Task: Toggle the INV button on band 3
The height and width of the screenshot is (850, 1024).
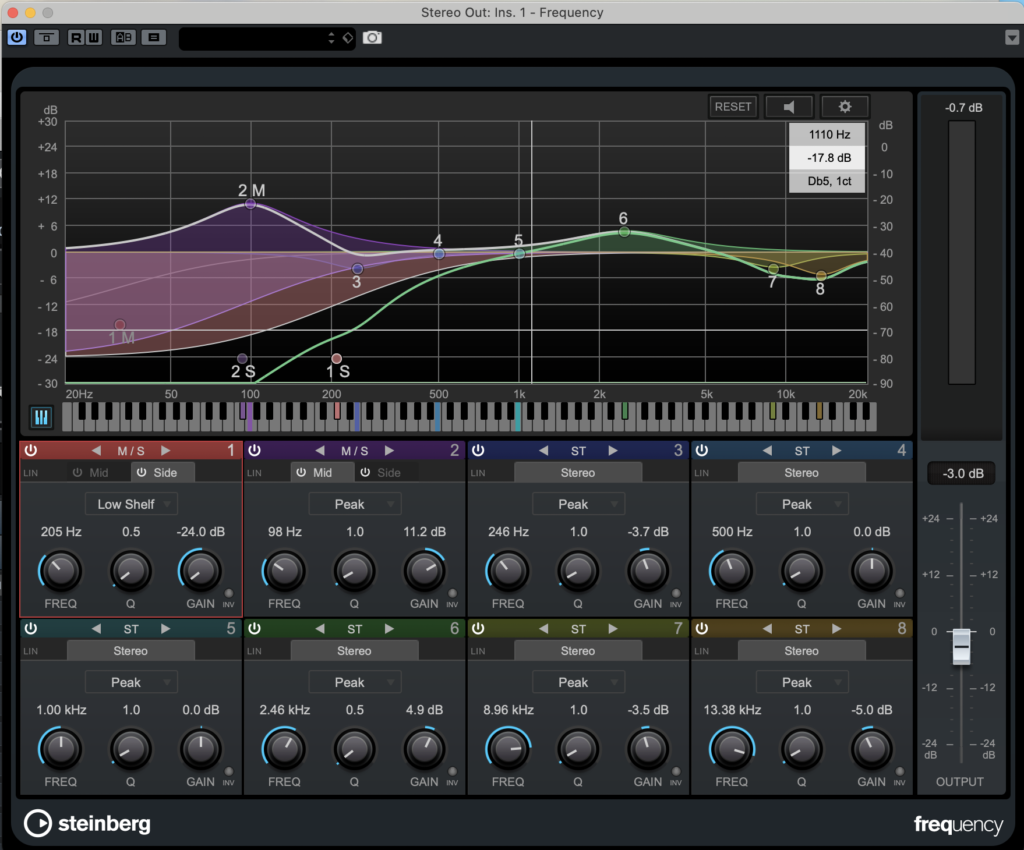Action: pyautogui.click(x=675, y=595)
